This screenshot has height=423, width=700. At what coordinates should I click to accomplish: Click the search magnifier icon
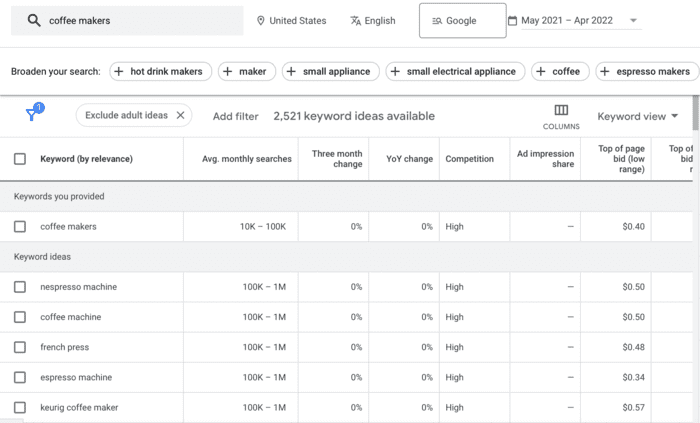pos(34,21)
